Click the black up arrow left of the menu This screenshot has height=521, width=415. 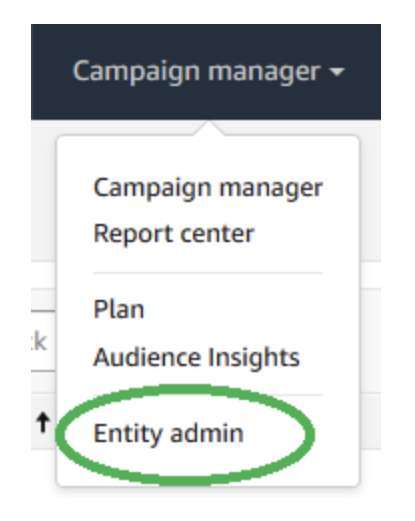click(x=43, y=422)
